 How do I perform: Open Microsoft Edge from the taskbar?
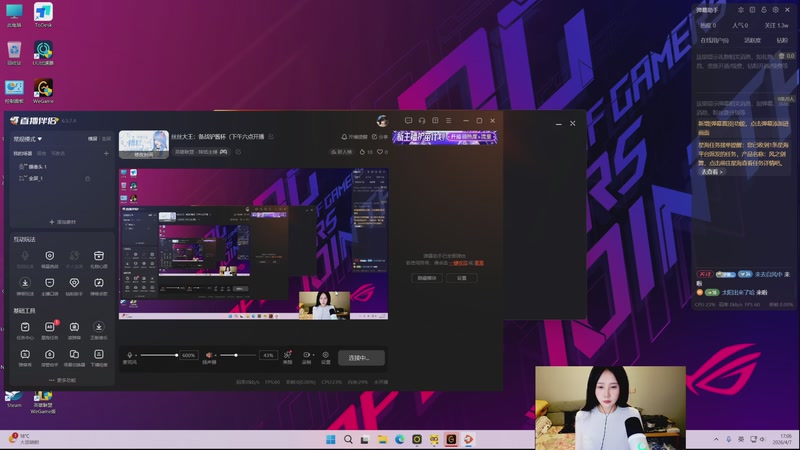399,439
